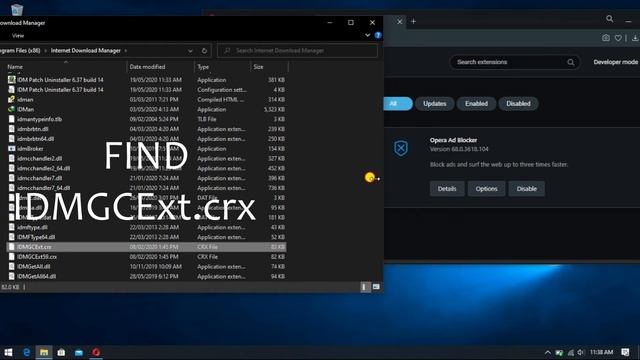Open the Action Center notifications icon
Image resolution: width=640 pixels, height=360 pixels.
coord(625,352)
